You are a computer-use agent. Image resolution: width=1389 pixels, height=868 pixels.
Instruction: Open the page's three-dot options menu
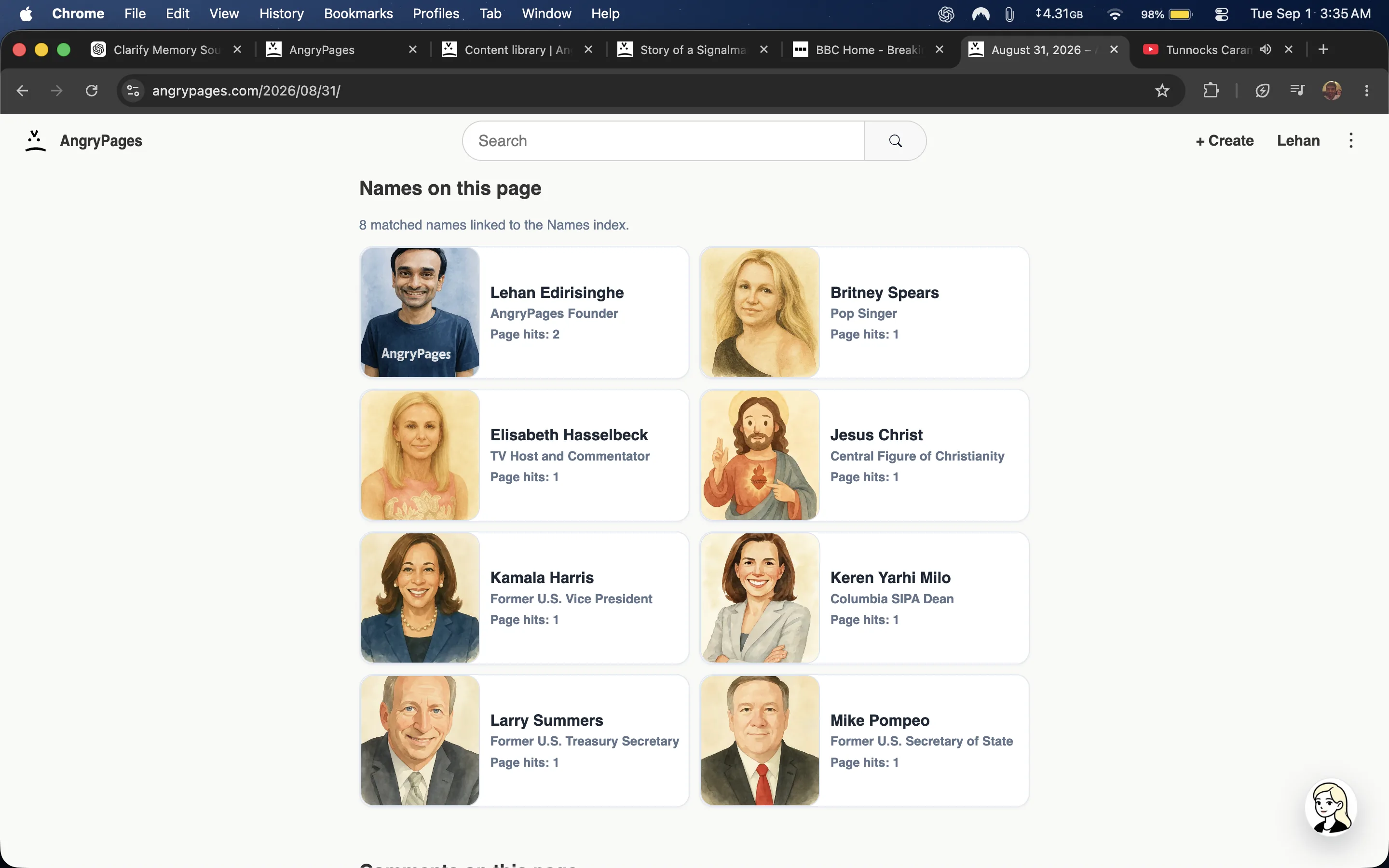pos(1350,141)
